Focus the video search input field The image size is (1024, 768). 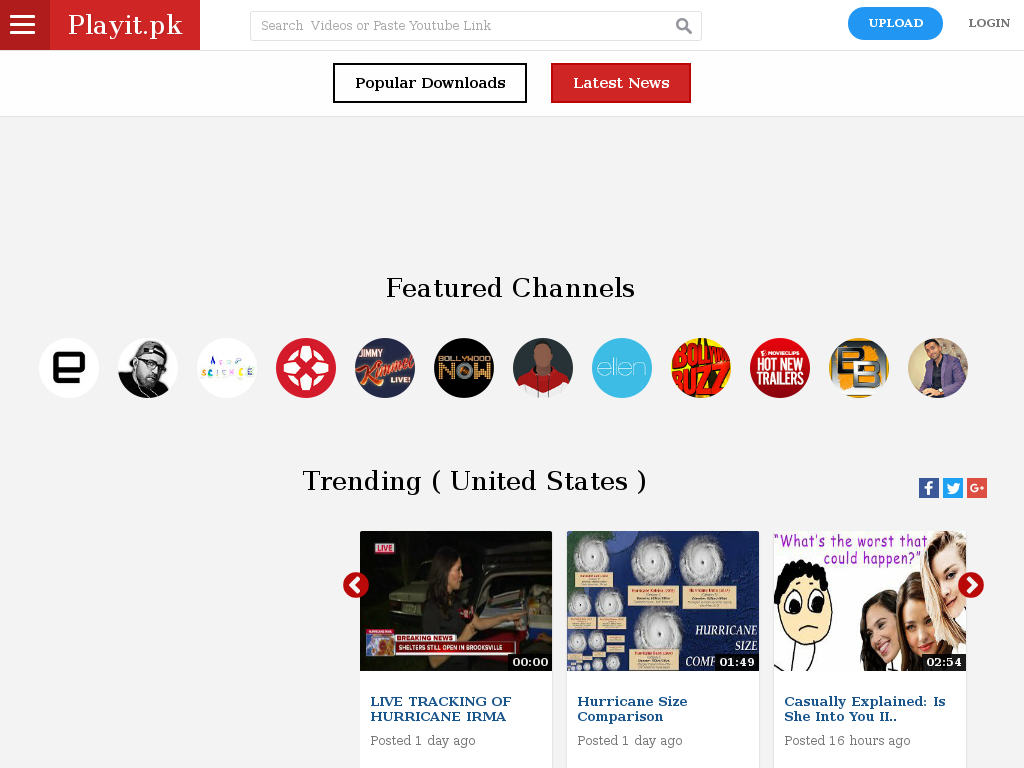(464, 25)
